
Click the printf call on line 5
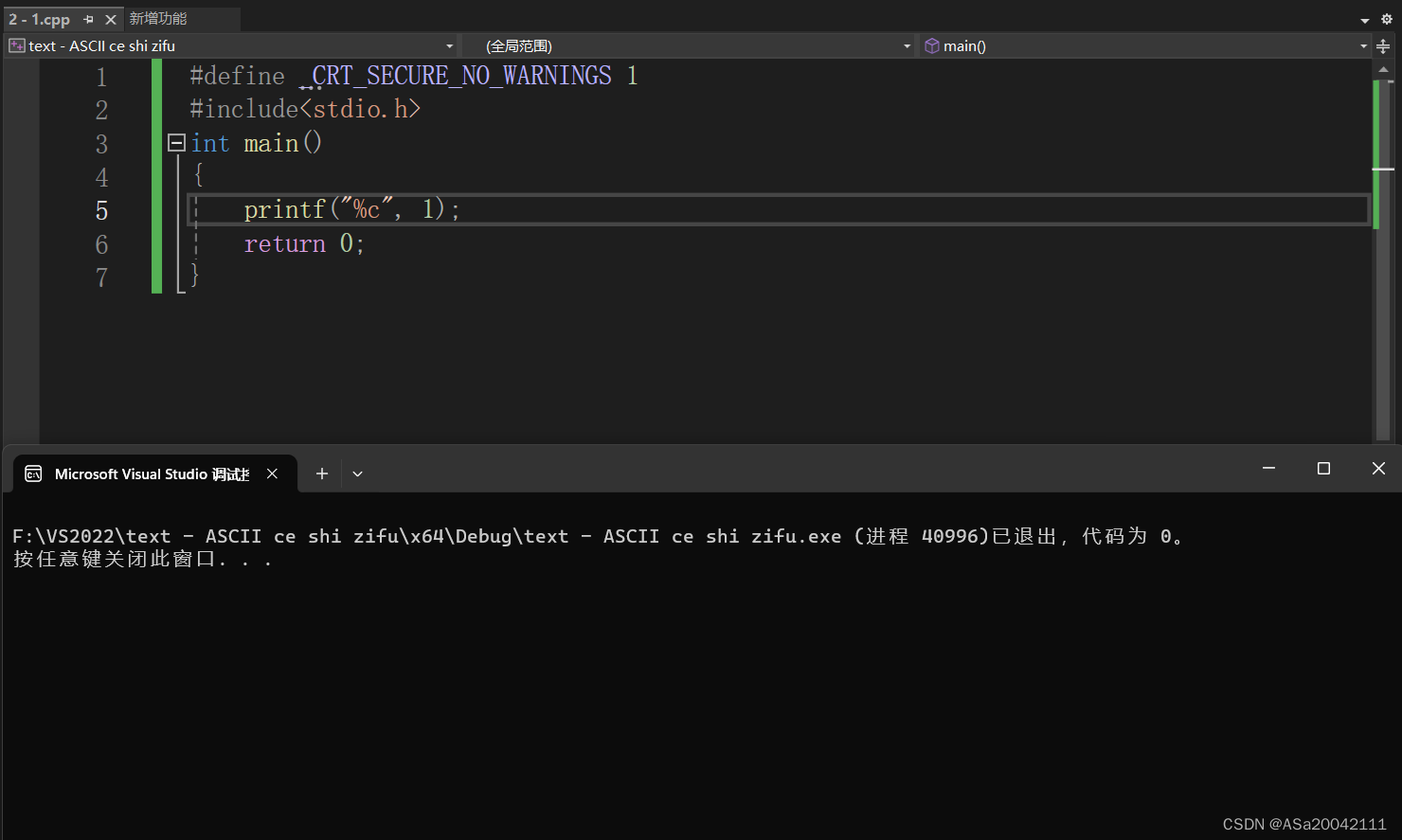(x=351, y=209)
